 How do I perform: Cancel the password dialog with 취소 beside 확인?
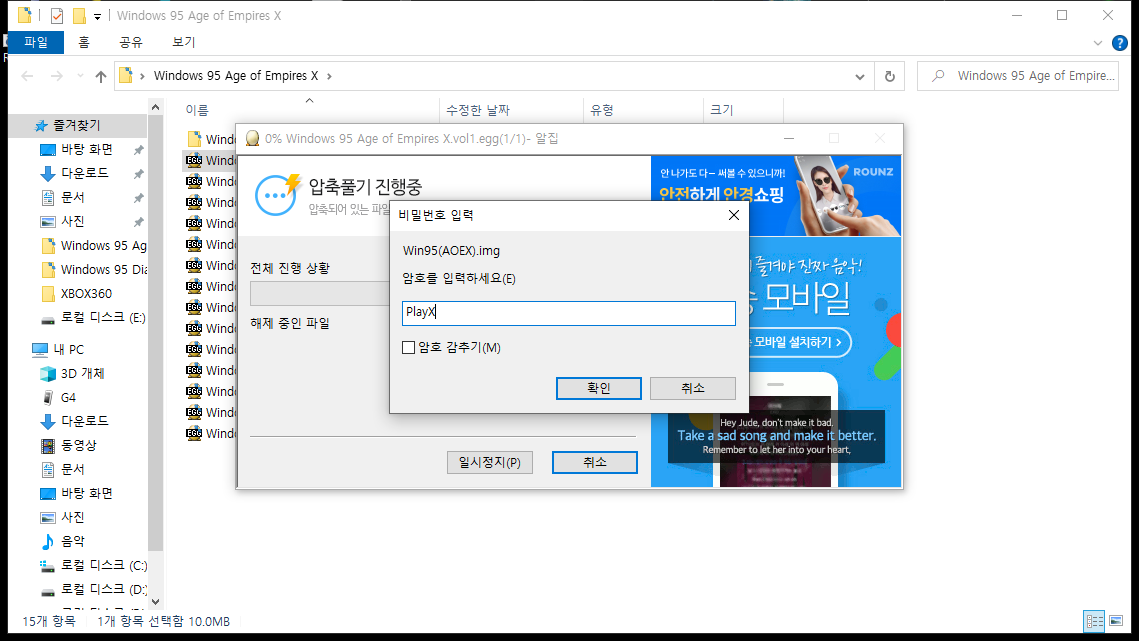tap(692, 388)
